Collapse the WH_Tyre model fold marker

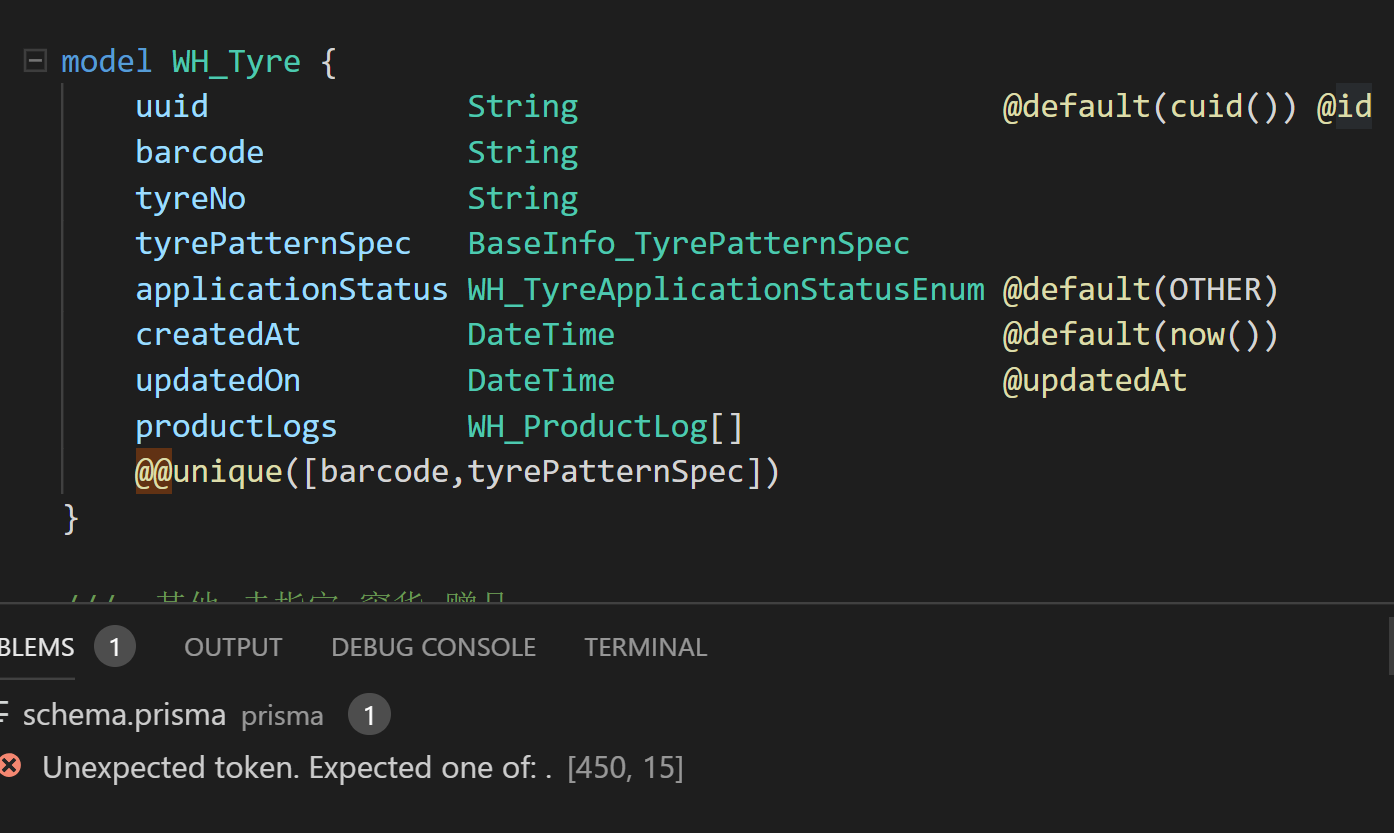tap(35, 62)
